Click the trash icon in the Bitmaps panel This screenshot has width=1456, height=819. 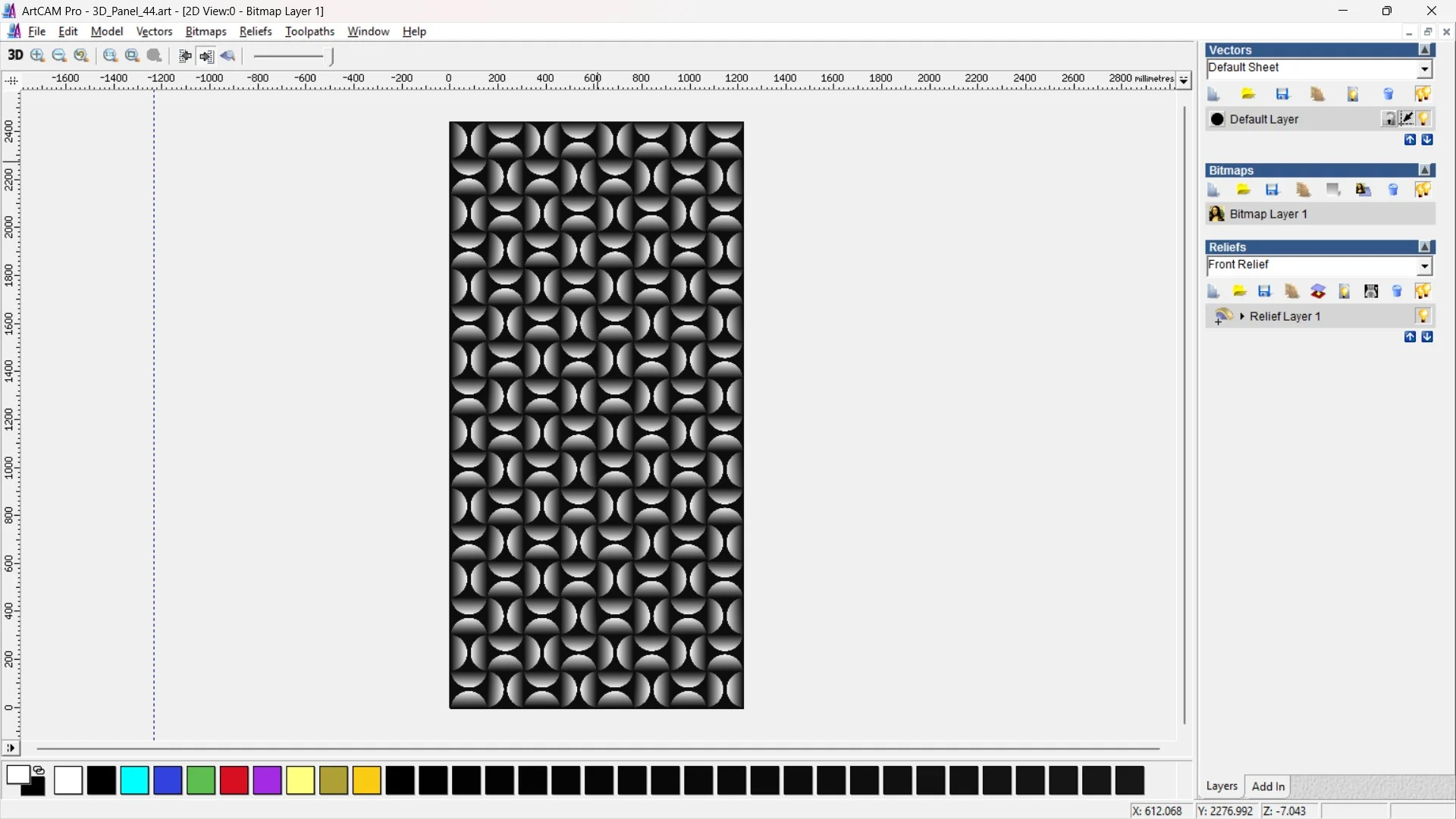click(1393, 190)
